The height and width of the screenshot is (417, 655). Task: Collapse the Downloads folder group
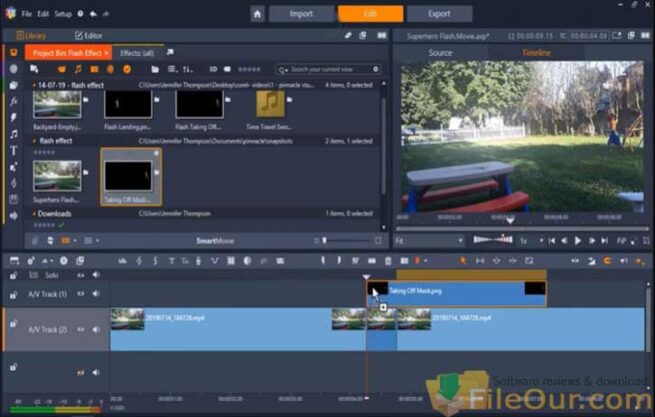34,214
